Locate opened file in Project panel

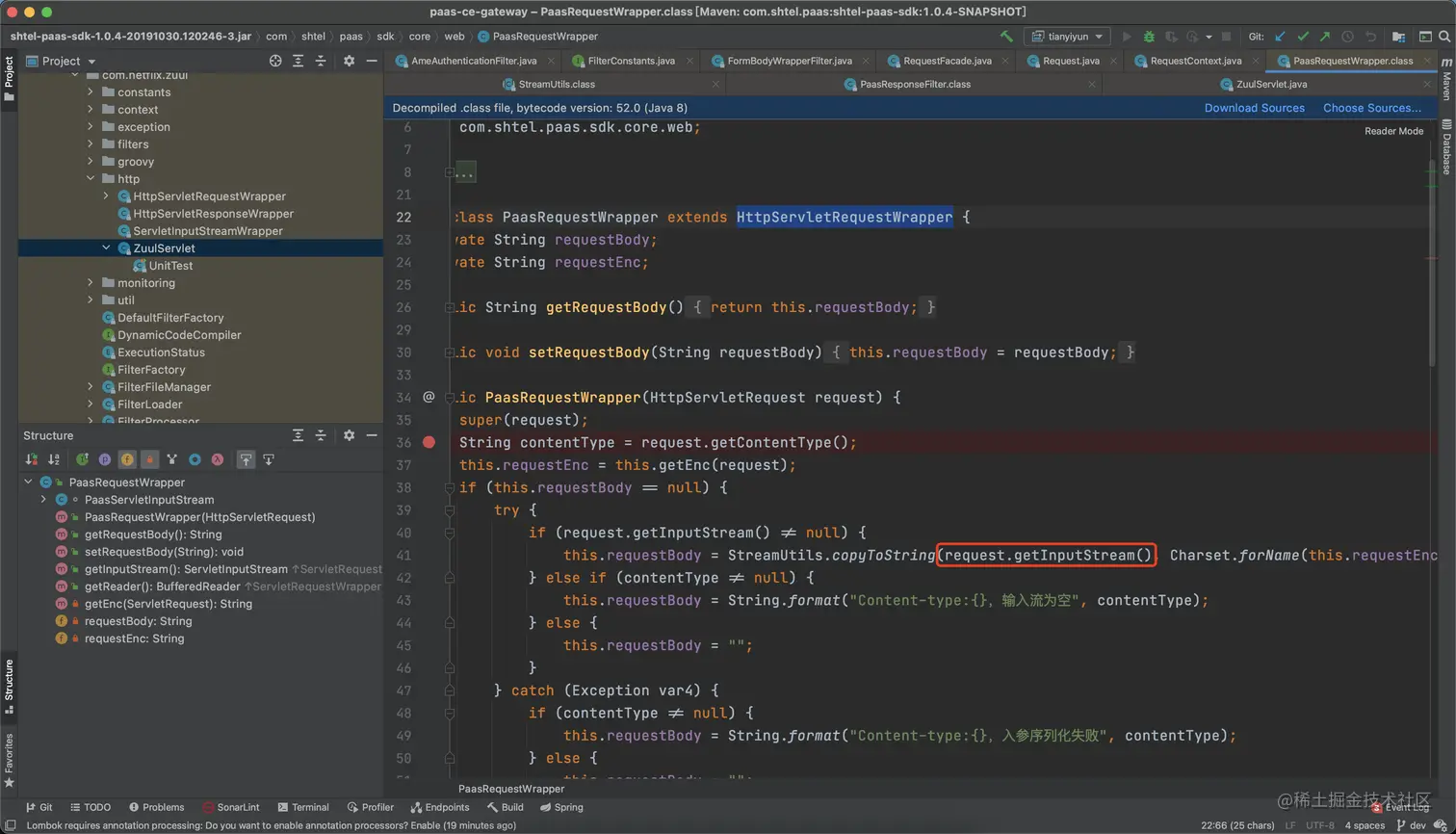[x=275, y=61]
